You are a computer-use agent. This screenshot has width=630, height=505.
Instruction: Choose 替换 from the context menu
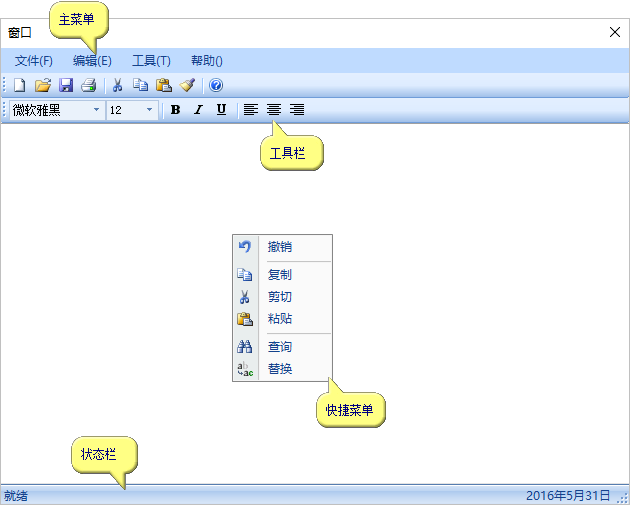pyautogui.click(x=280, y=369)
